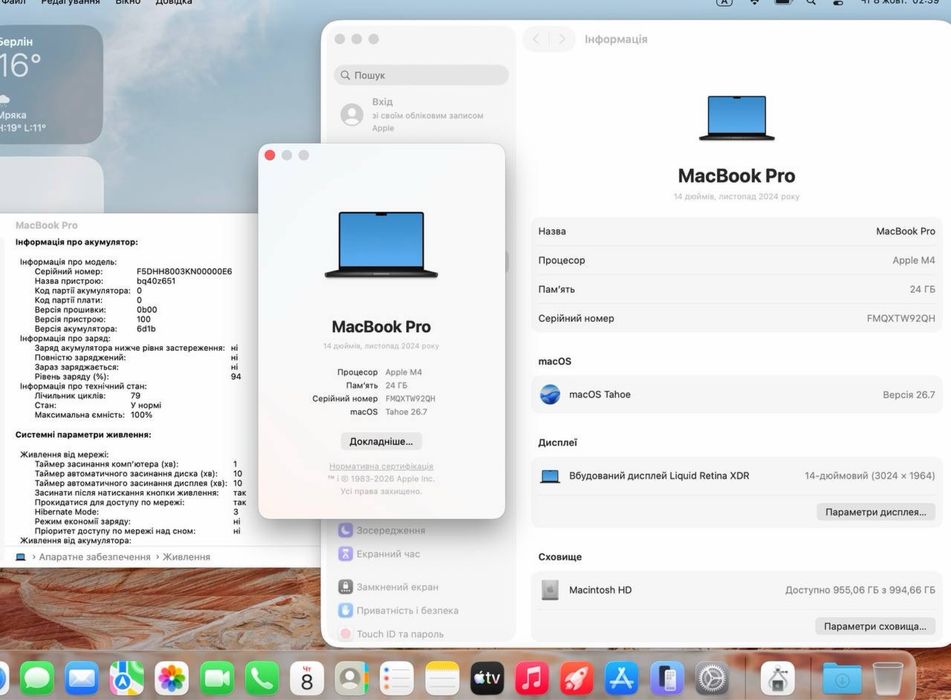Open Mail from the dock
The width and height of the screenshot is (951, 700).
tap(81, 678)
